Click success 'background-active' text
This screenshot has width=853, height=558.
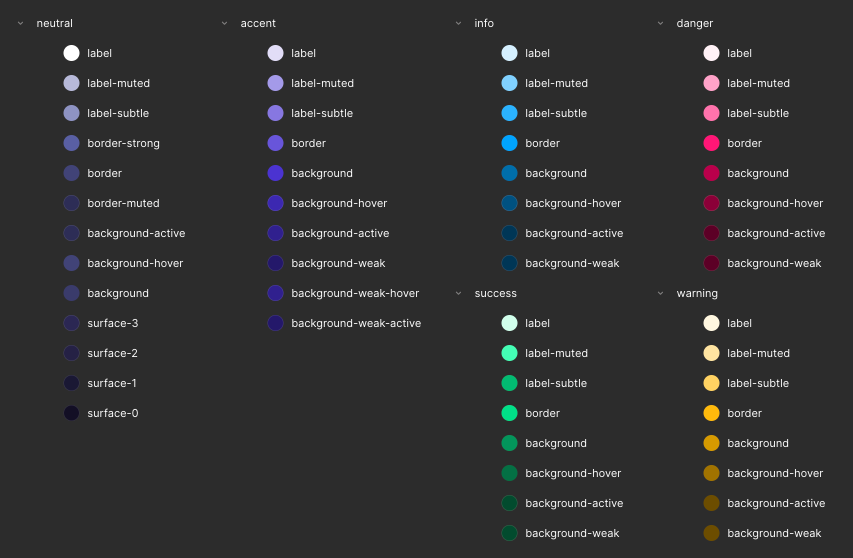click(x=574, y=503)
